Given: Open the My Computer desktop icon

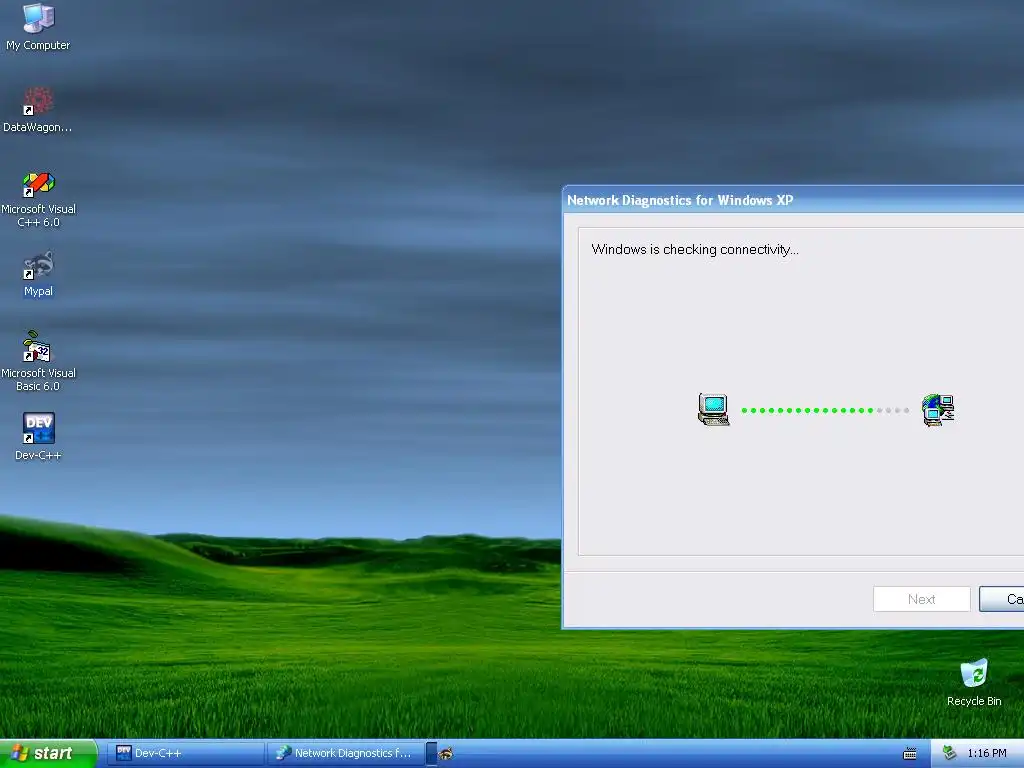Looking at the screenshot, I should coord(38,27).
